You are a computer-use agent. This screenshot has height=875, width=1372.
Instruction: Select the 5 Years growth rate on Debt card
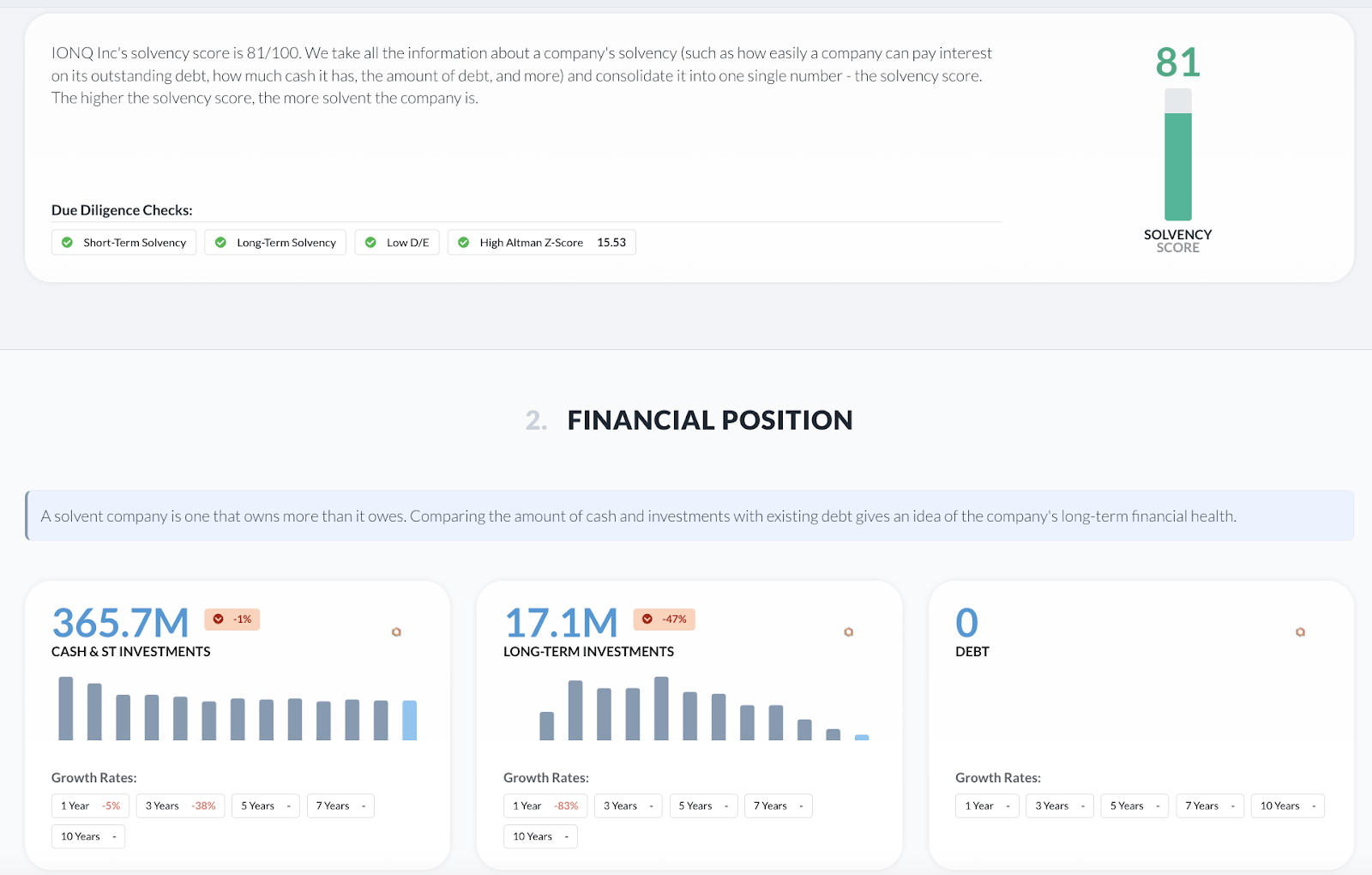(x=1134, y=806)
